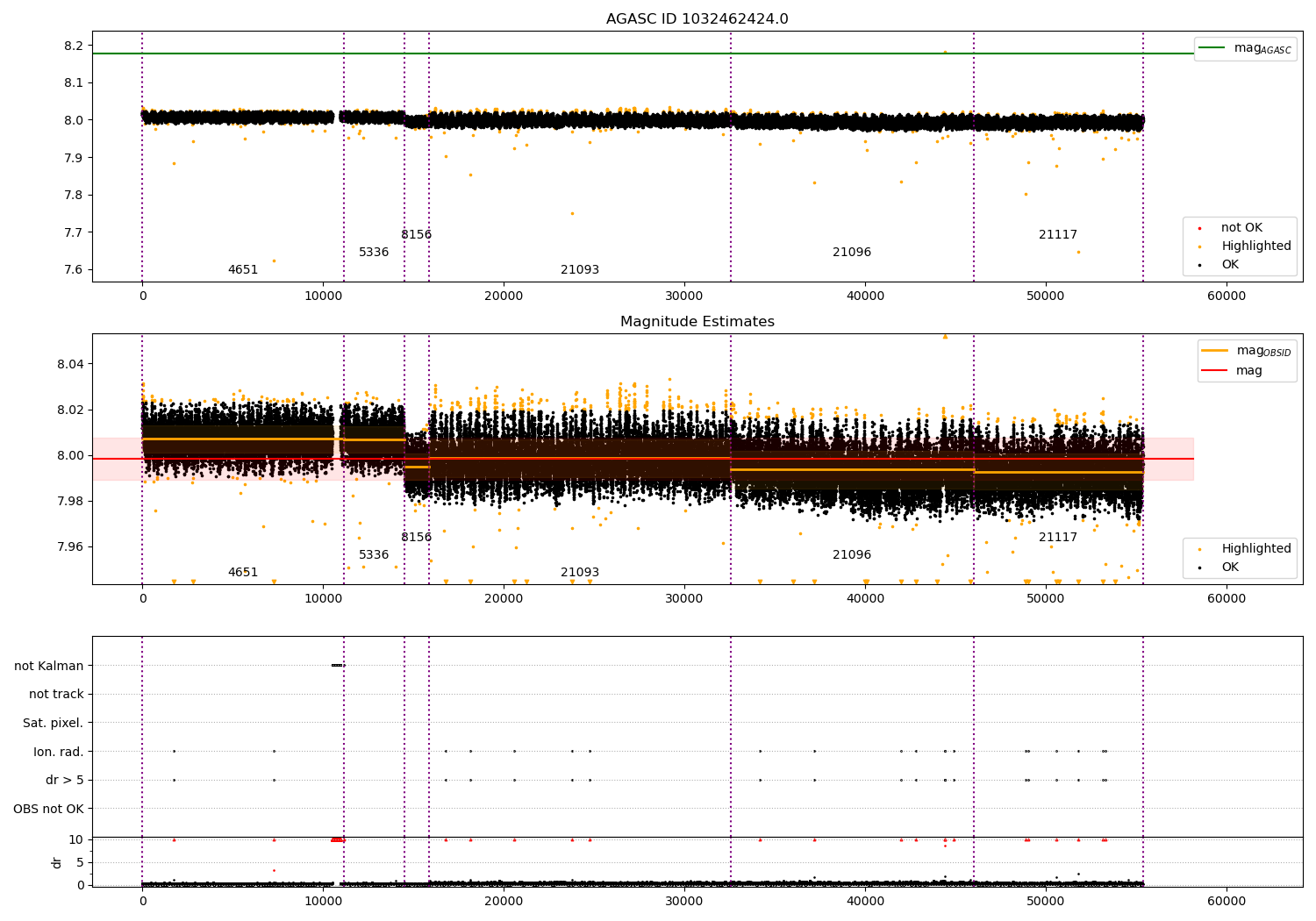Screen dimensions: 1316x921
Task: Click the 7.96 tick label on the middle y-axis
Action: [70, 546]
